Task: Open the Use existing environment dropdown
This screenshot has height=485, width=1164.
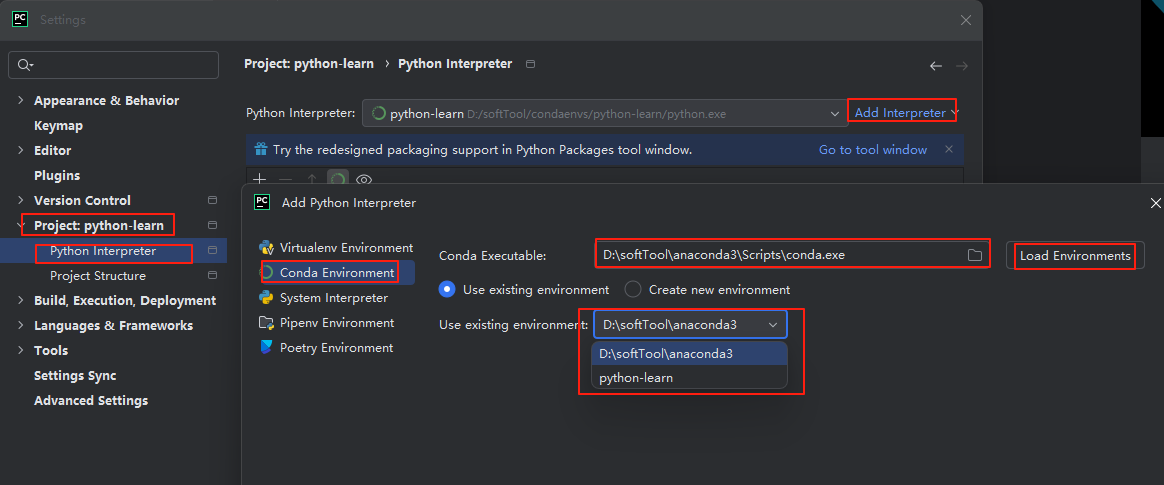Action: pyautogui.click(x=690, y=325)
